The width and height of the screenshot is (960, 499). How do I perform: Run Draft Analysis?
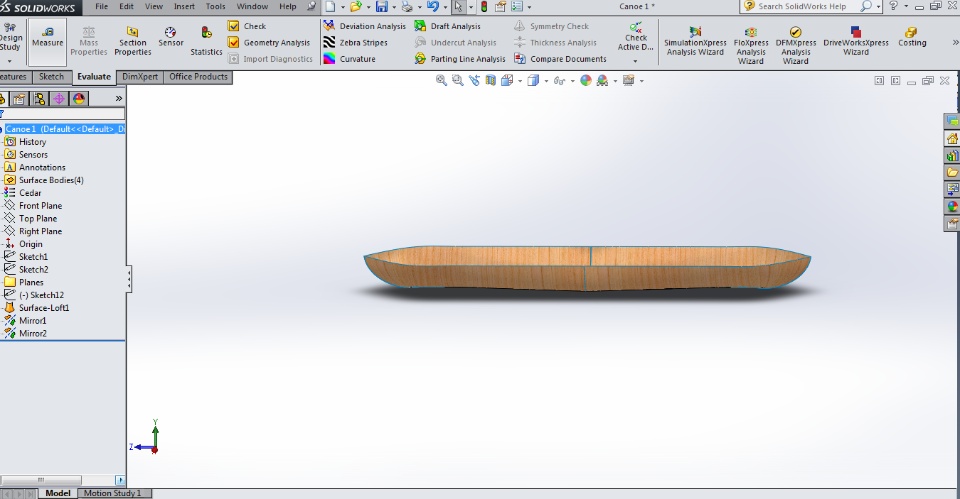tap(448, 26)
